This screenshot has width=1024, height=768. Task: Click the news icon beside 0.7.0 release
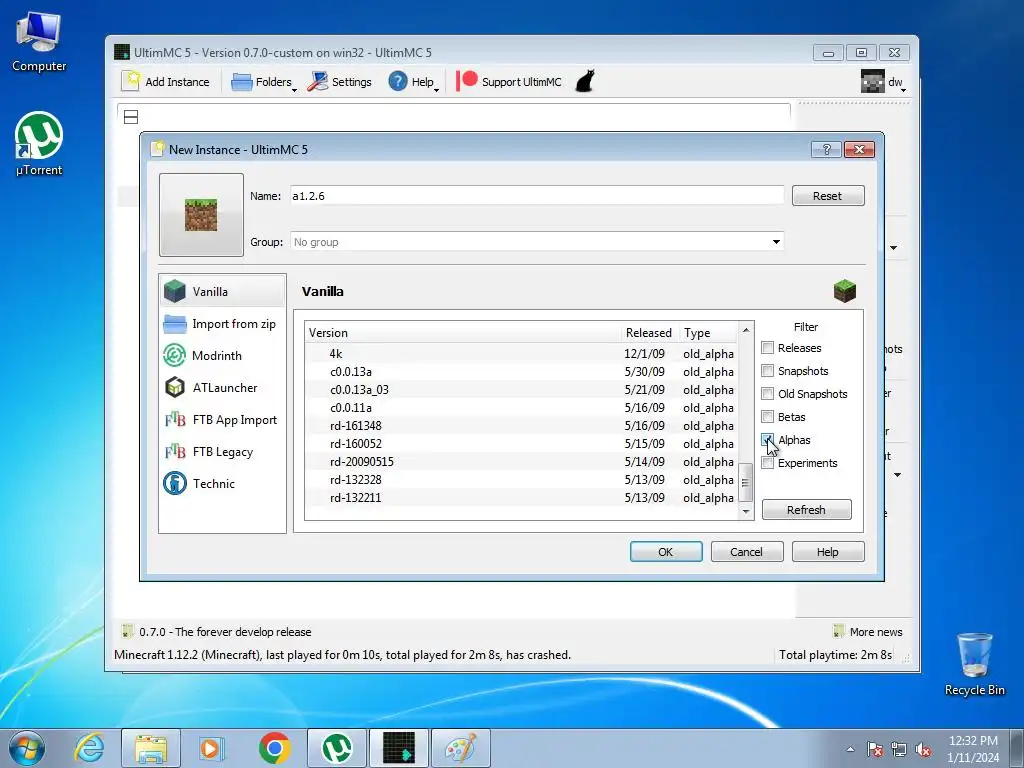click(x=128, y=632)
